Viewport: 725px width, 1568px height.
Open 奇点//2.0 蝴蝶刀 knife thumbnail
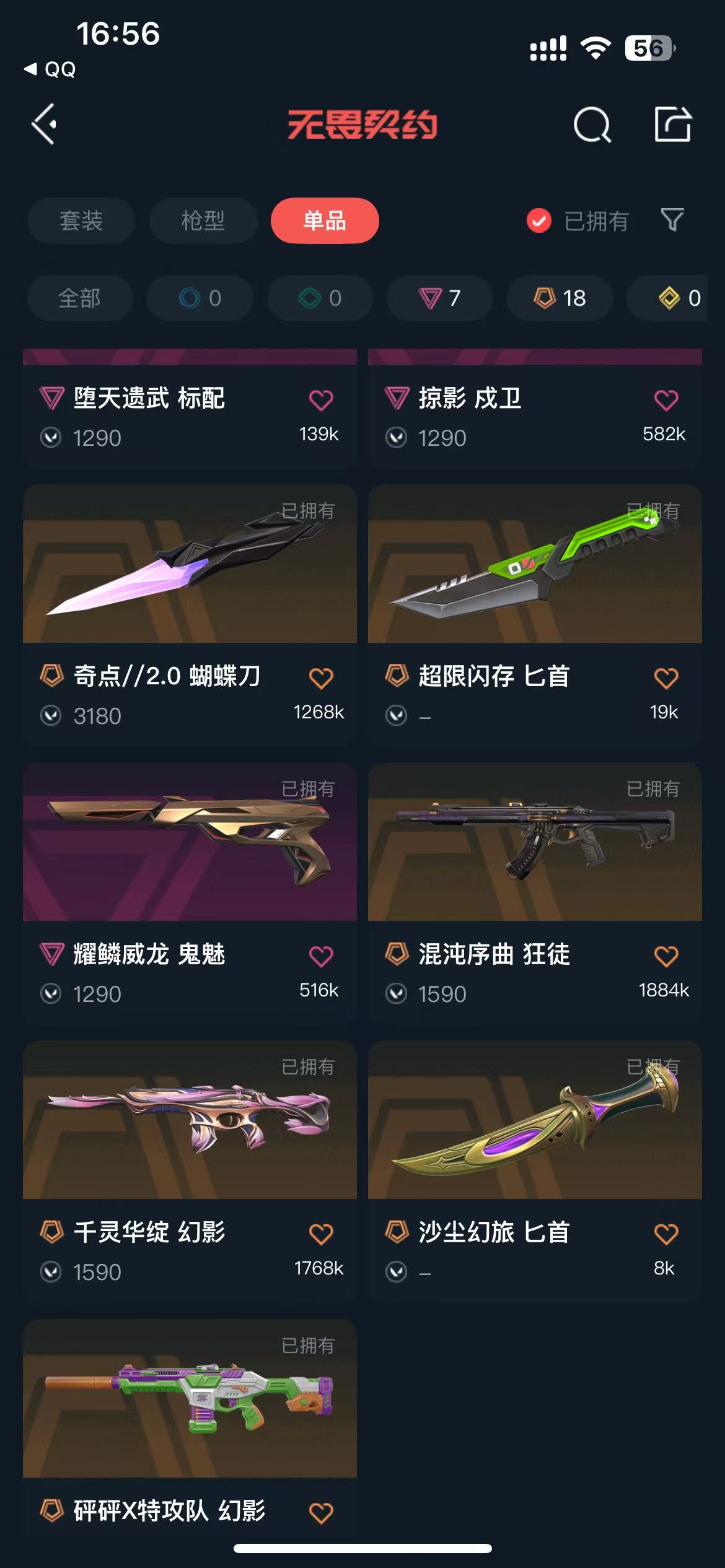(190, 564)
